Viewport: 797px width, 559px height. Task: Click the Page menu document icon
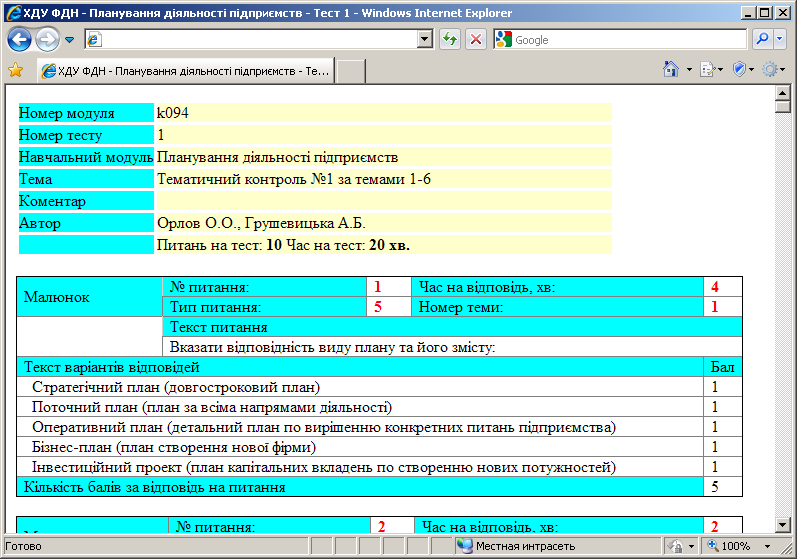click(x=706, y=70)
